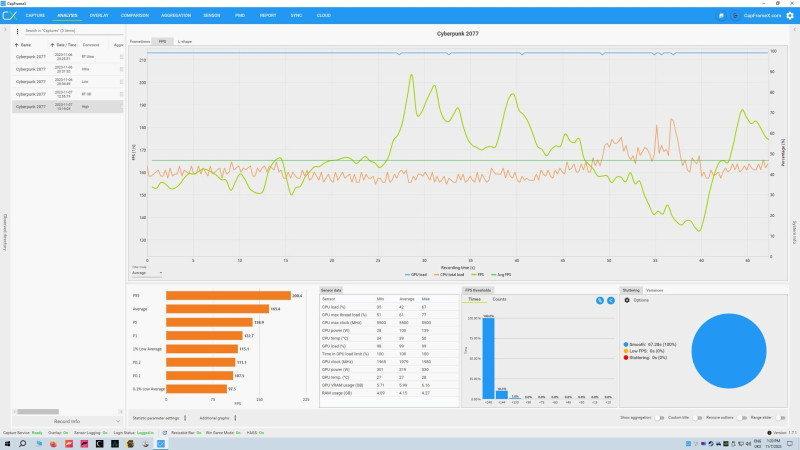This screenshot has height=450, width=800.
Task: Expand the Record info panel
Action: point(67,421)
